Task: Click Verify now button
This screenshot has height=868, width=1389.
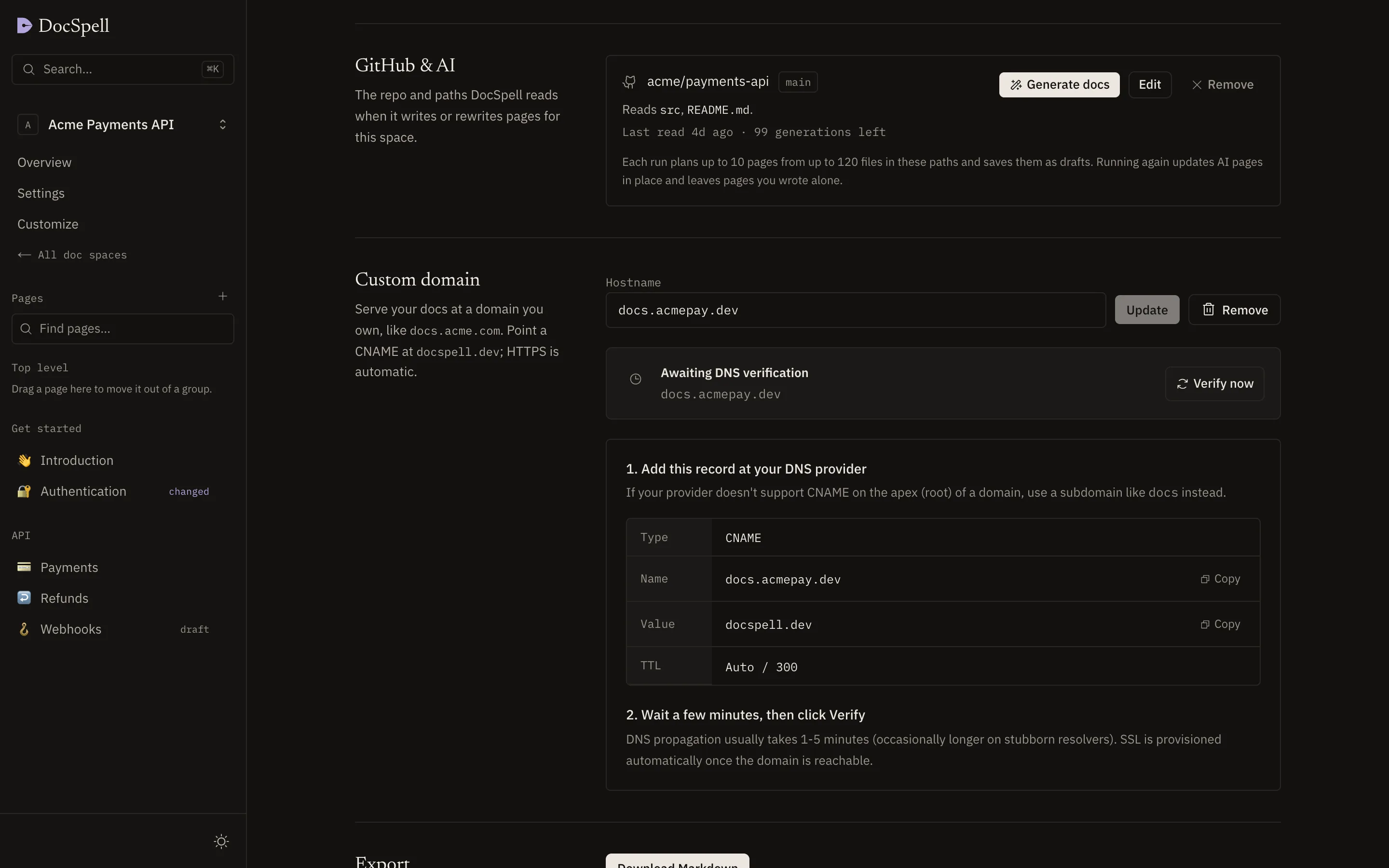Action: pyautogui.click(x=1214, y=383)
